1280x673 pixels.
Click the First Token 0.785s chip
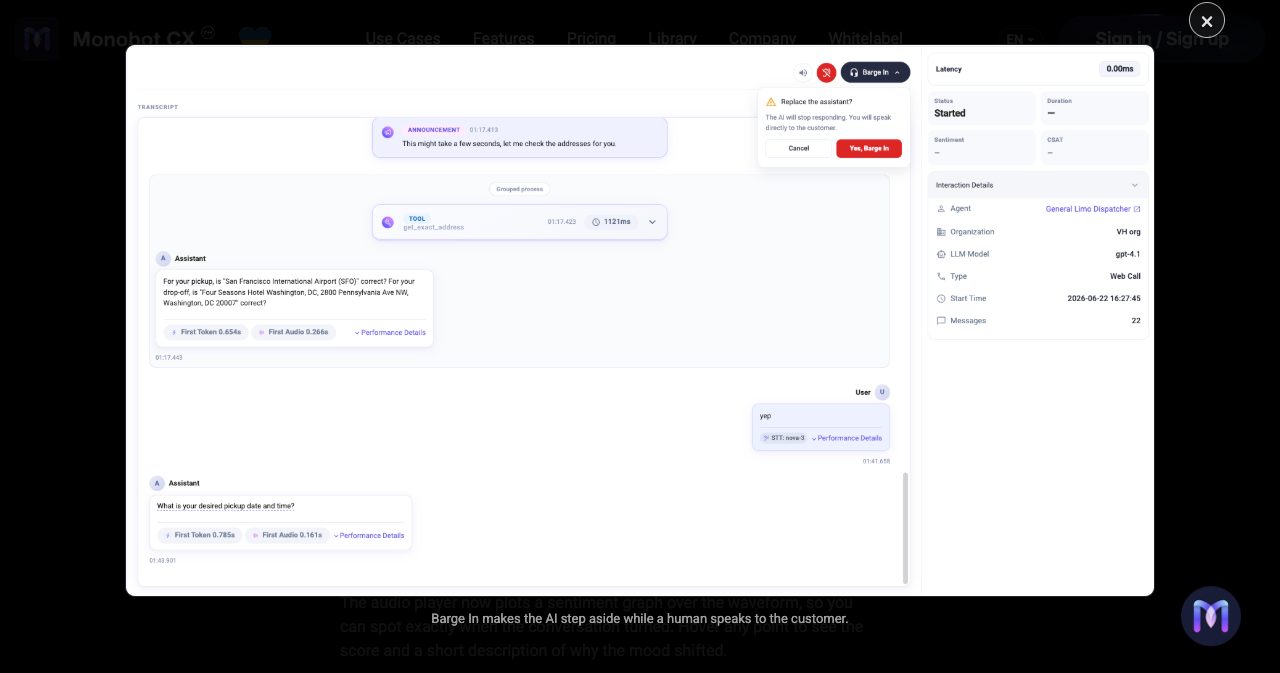point(199,535)
